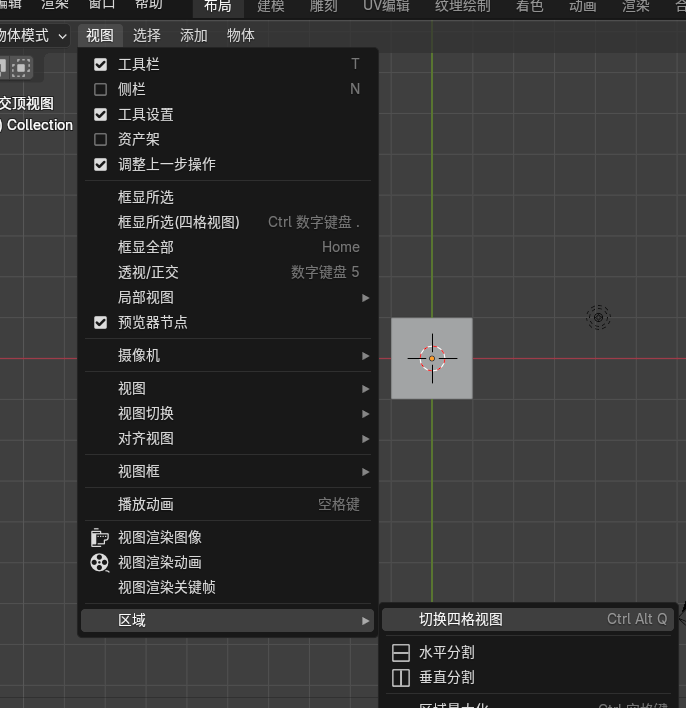
Task: Open the 视图 submenu entry with arrow
Action: (x=228, y=388)
